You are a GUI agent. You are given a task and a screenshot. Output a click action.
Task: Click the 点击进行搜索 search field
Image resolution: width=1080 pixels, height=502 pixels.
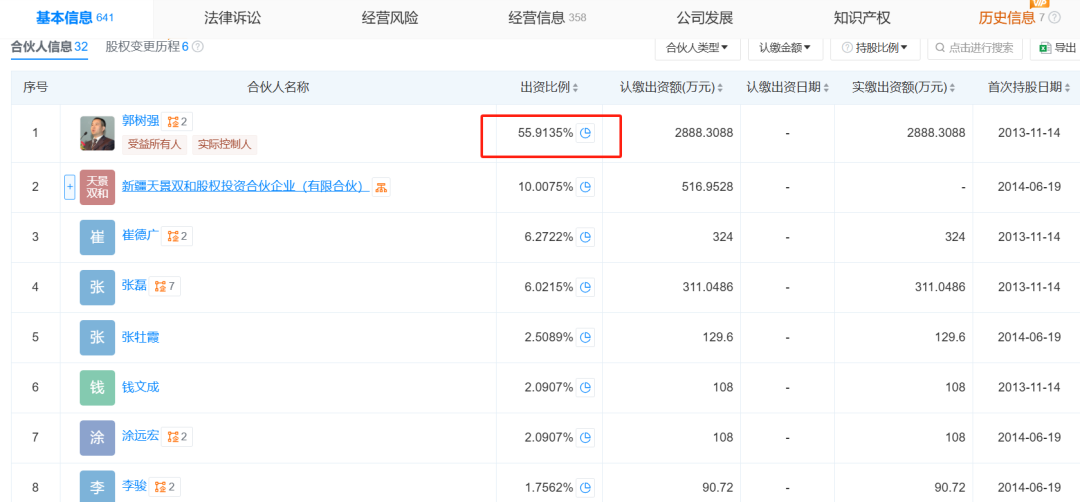(974, 47)
